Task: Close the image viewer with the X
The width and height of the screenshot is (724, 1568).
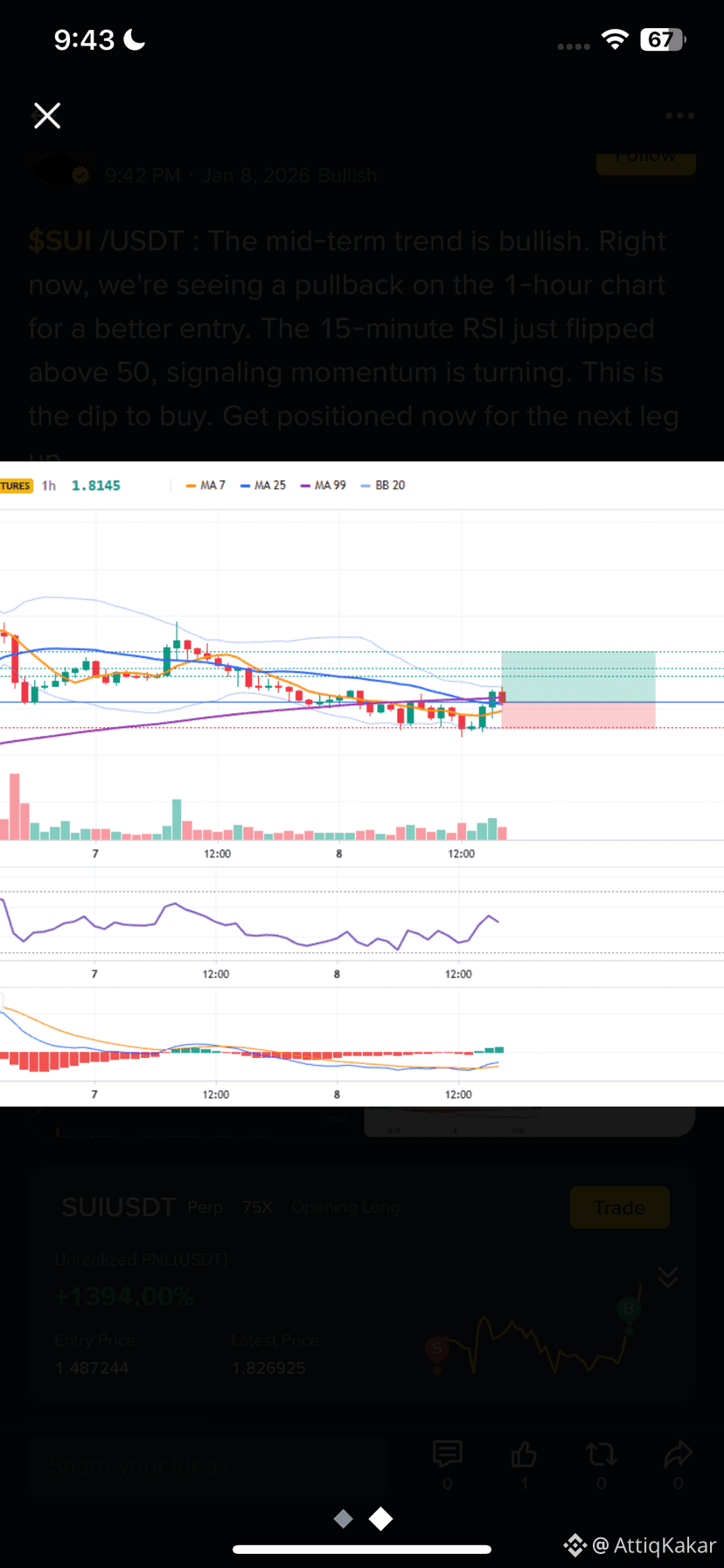Action: (47, 115)
